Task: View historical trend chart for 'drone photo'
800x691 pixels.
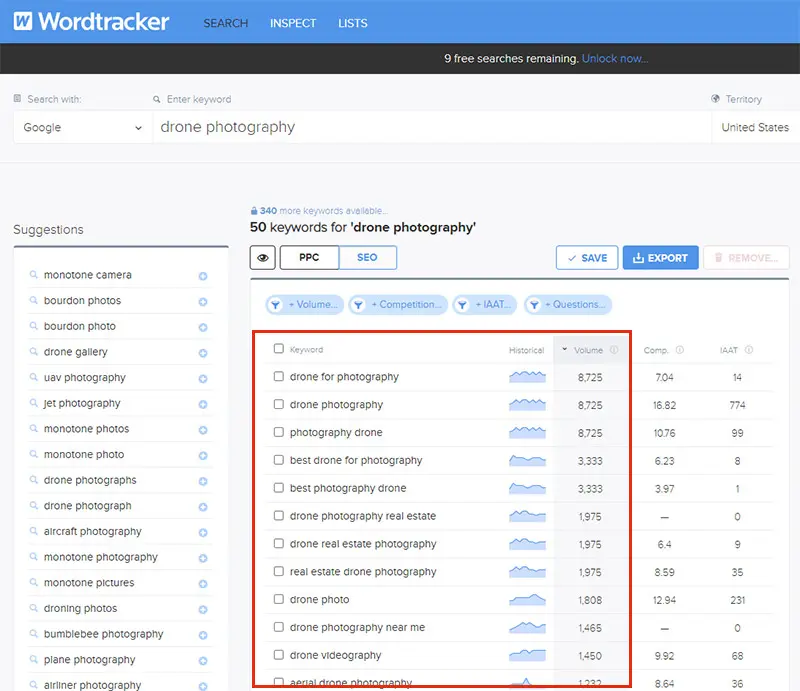Action: coord(527,599)
